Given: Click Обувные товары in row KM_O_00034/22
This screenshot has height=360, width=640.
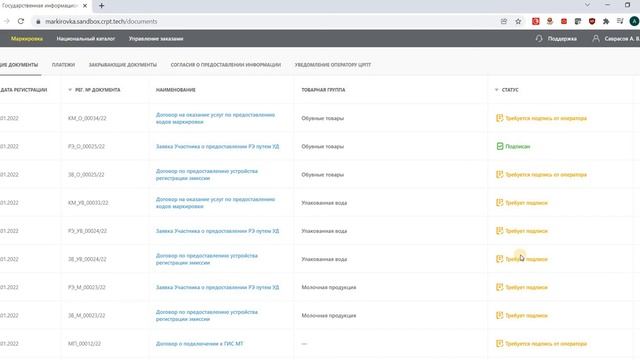Looking at the screenshot, I should pyautogui.click(x=322, y=118).
